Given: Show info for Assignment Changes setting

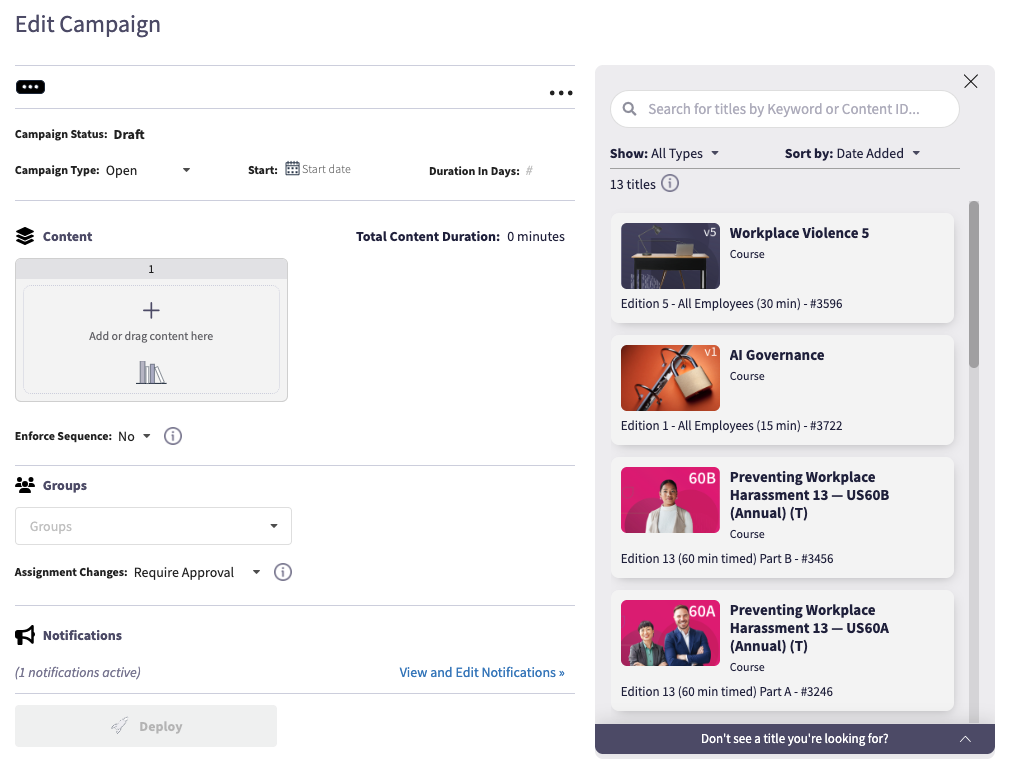Looking at the screenshot, I should click(x=283, y=572).
